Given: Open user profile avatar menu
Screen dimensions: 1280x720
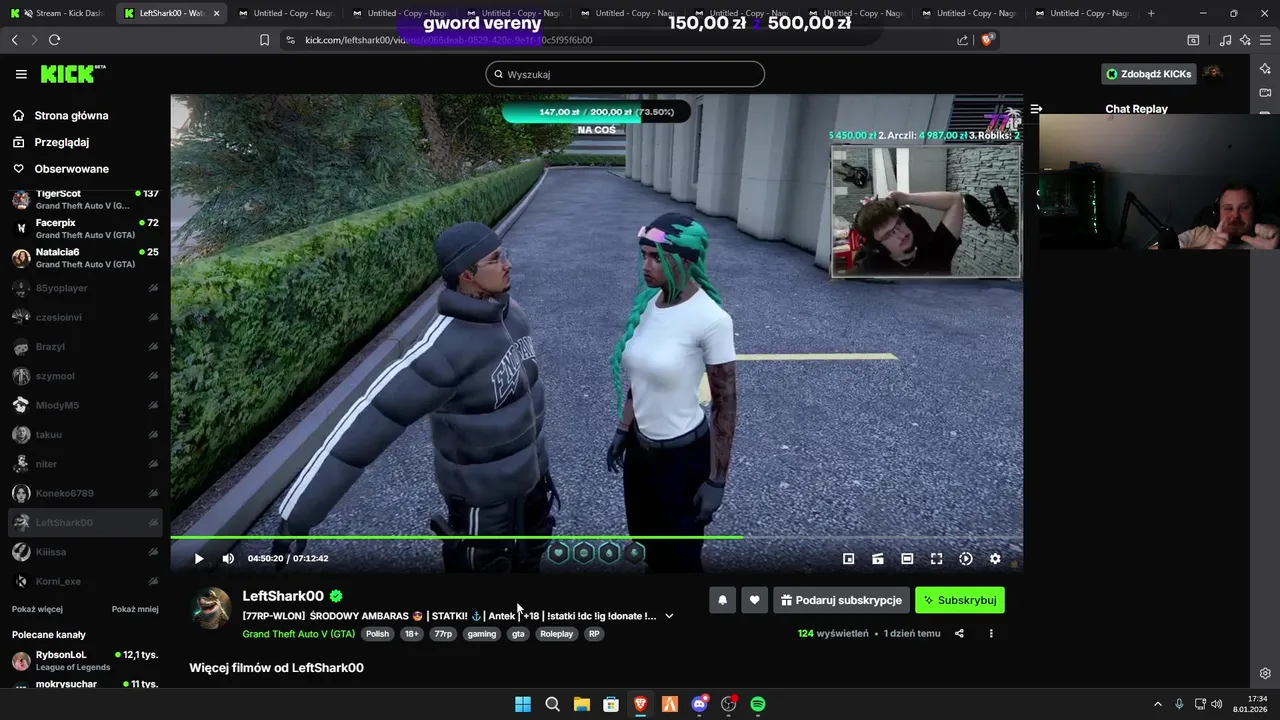Looking at the screenshot, I should tap(1212, 73).
